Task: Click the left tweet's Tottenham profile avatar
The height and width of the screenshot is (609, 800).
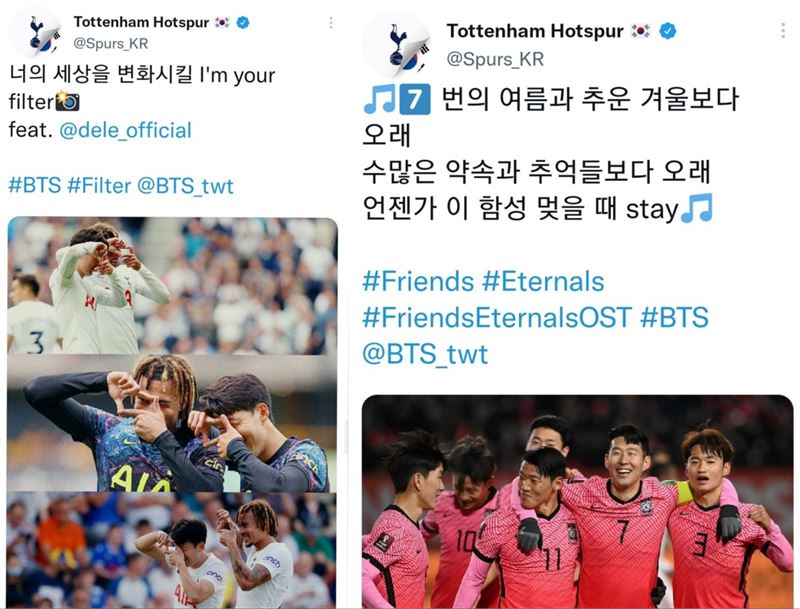Action: tap(37, 34)
